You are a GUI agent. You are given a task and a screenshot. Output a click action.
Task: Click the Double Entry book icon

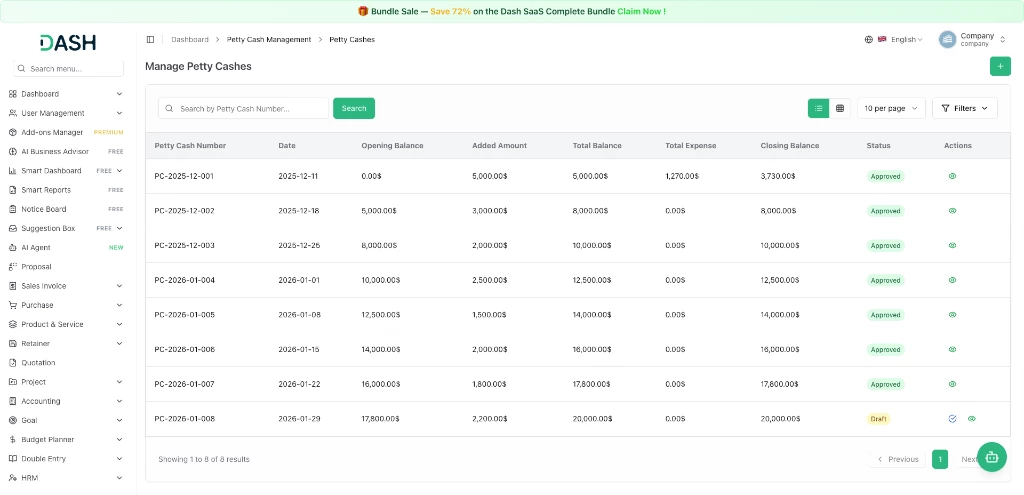[x=12, y=458]
